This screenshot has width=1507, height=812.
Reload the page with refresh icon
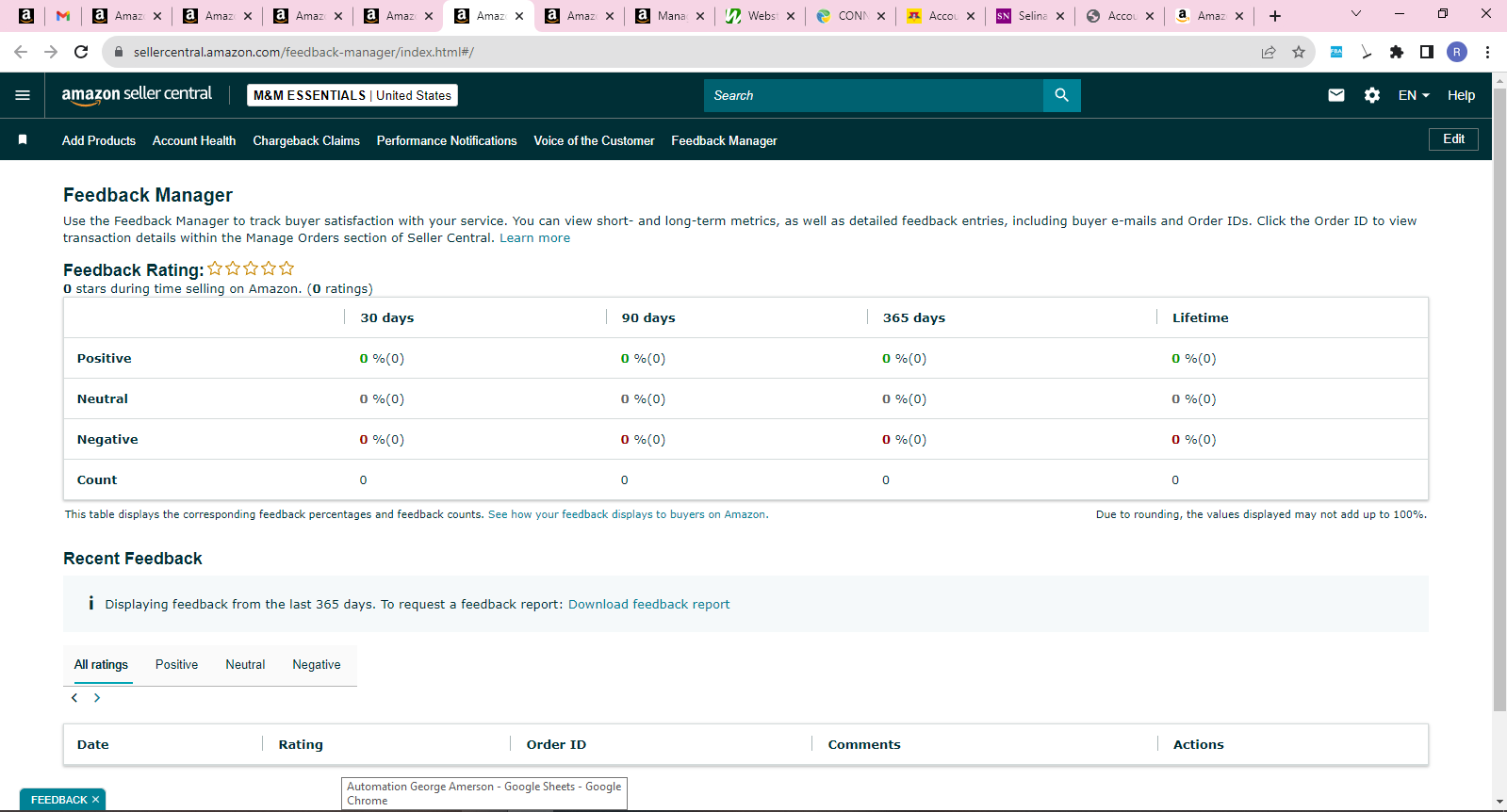[81, 52]
